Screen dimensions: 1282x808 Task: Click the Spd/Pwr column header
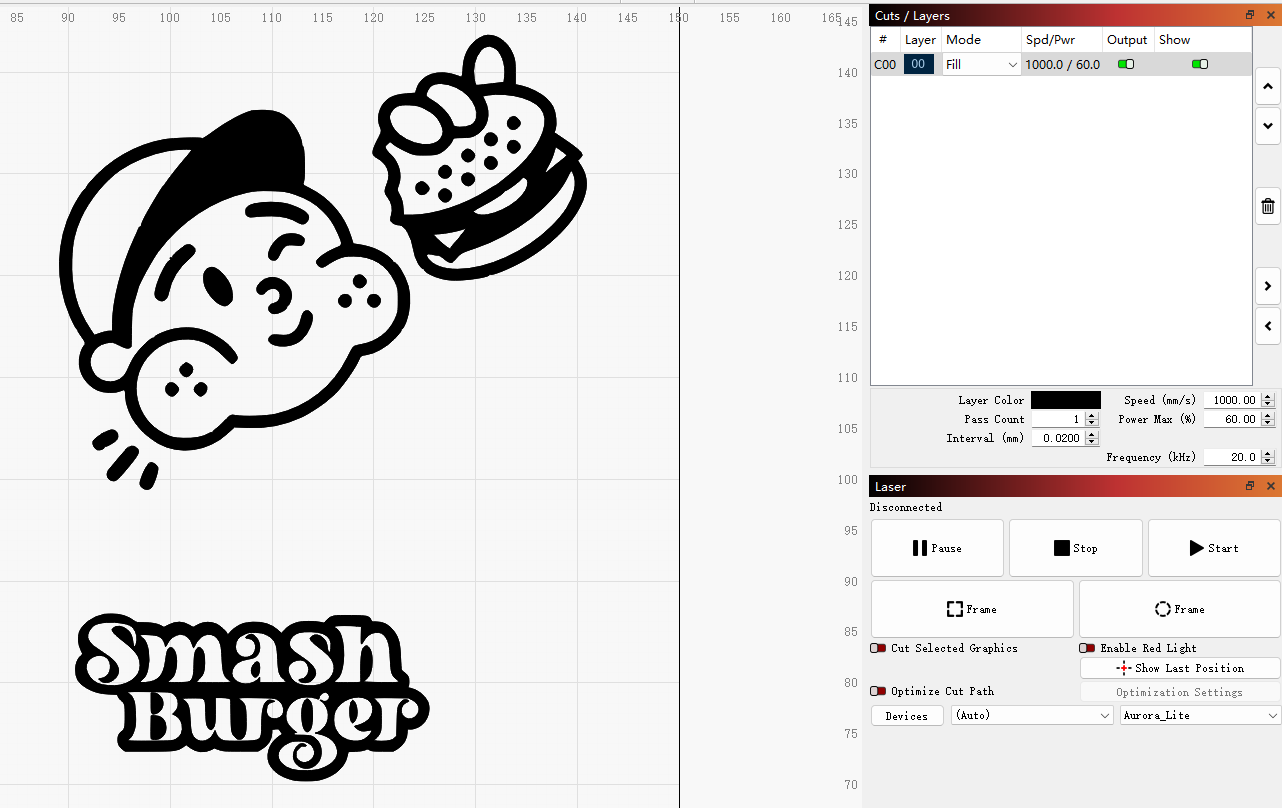pos(1061,40)
